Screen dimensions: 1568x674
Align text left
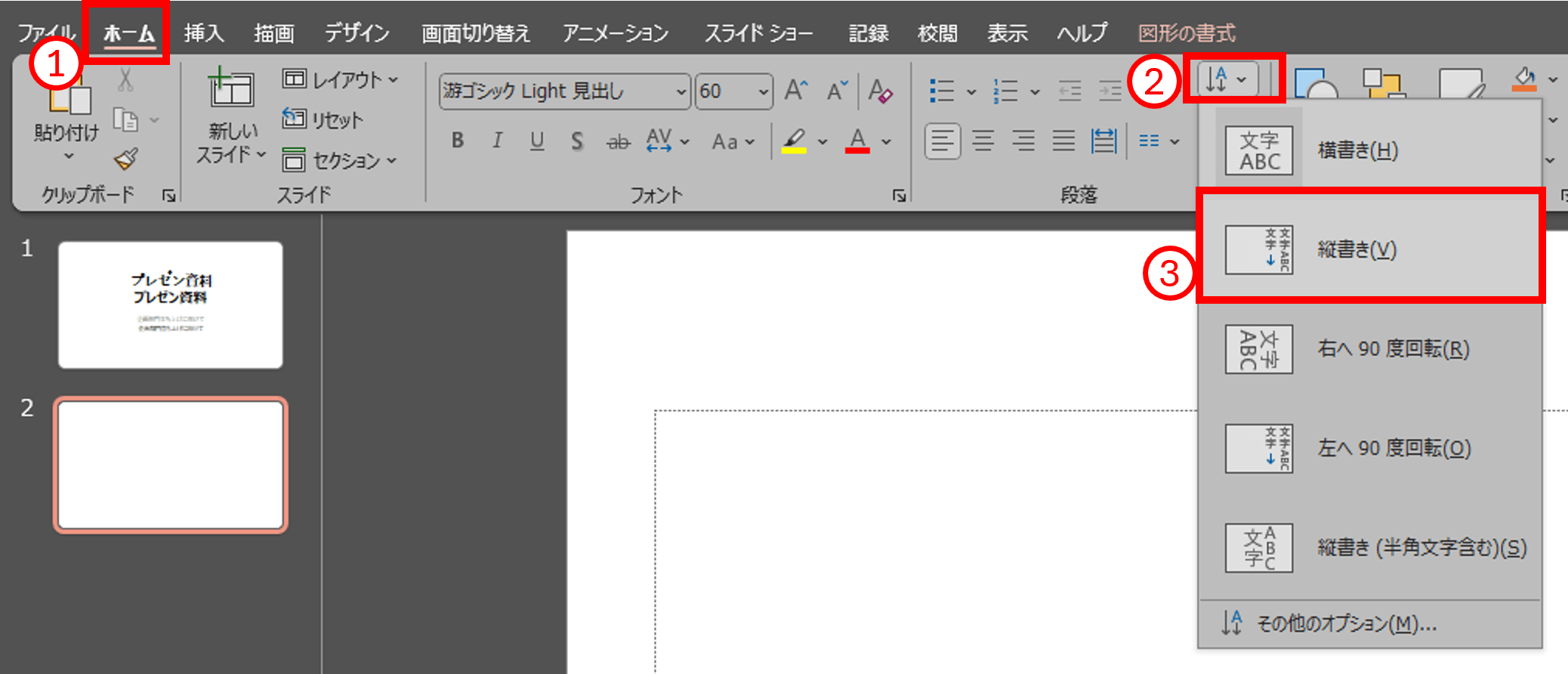tap(943, 141)
